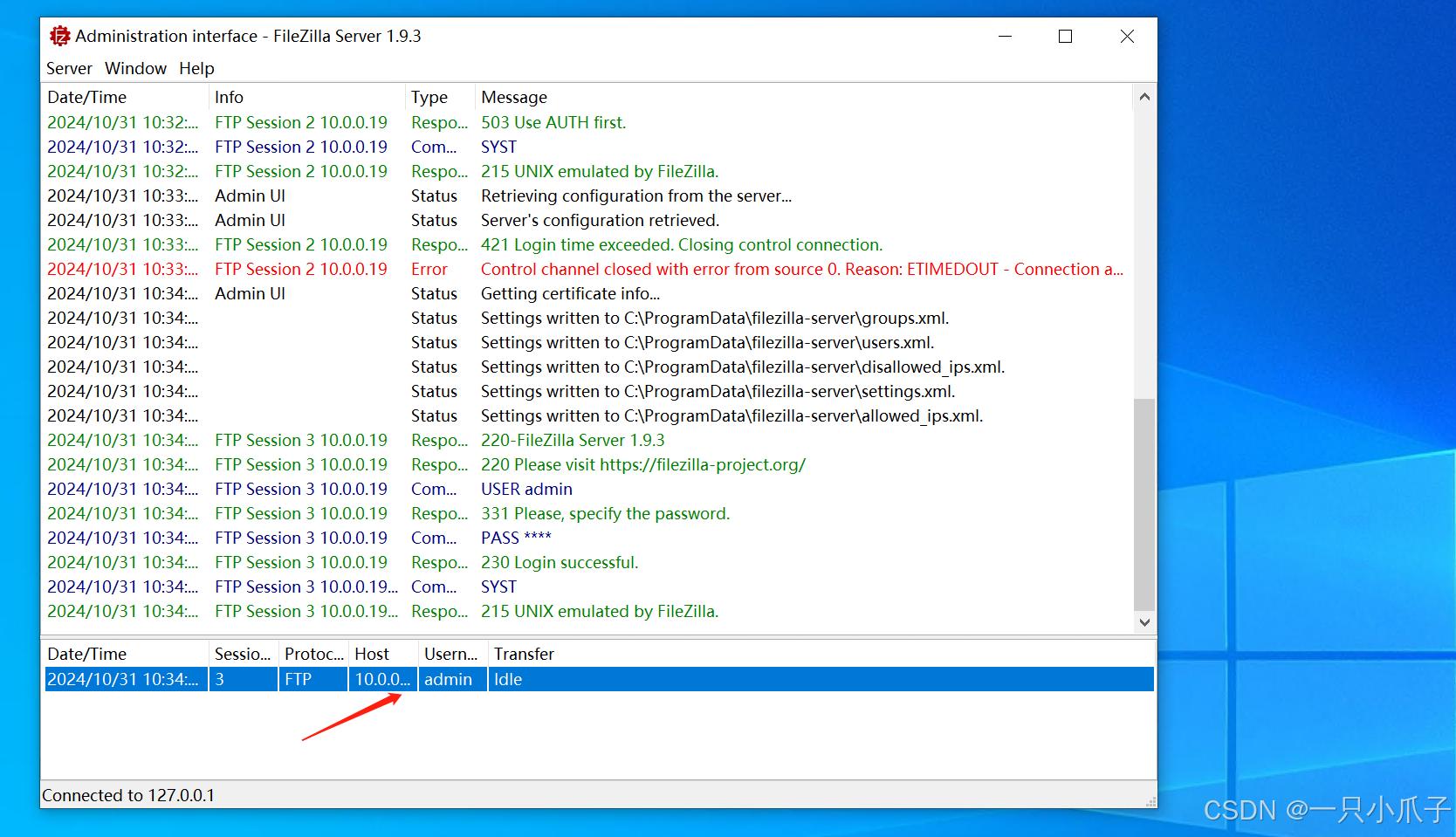Click session ID '3' cell in sessions list

click(243, 679)
